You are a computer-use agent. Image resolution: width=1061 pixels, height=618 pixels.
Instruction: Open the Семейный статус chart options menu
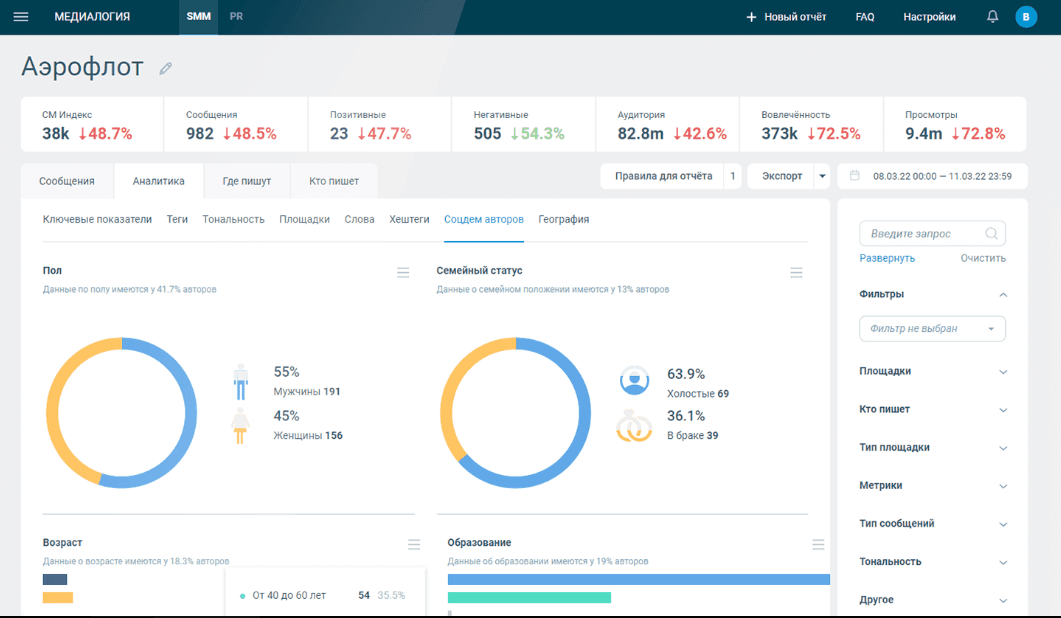[x=796, y=272]
